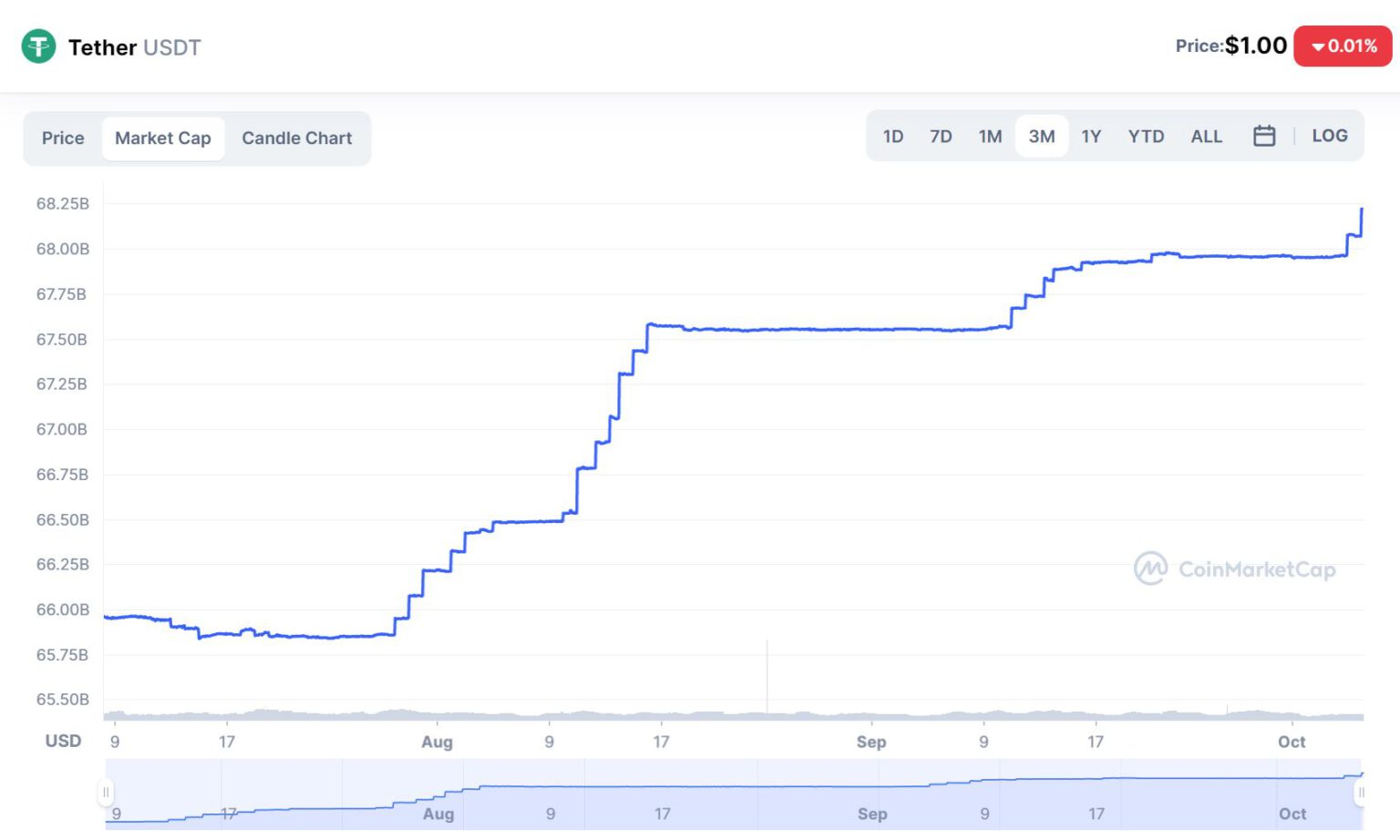
Task: Select the 3M time range
Action: click(1041, 137)
